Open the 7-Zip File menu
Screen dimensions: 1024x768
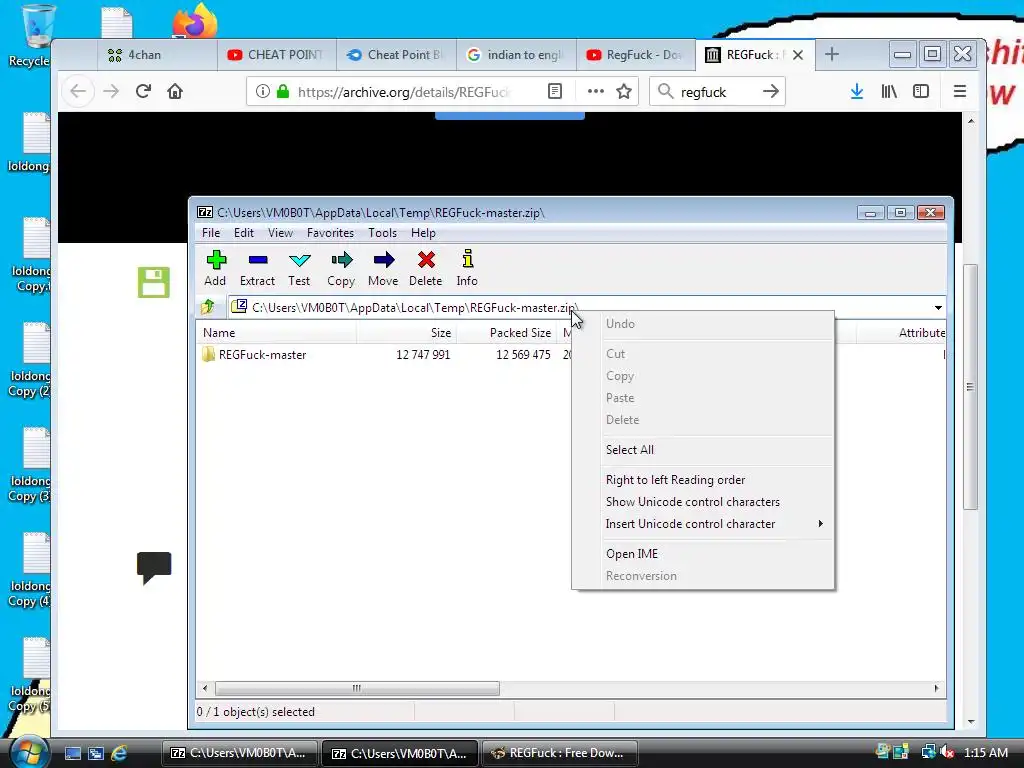pos(210,232)
